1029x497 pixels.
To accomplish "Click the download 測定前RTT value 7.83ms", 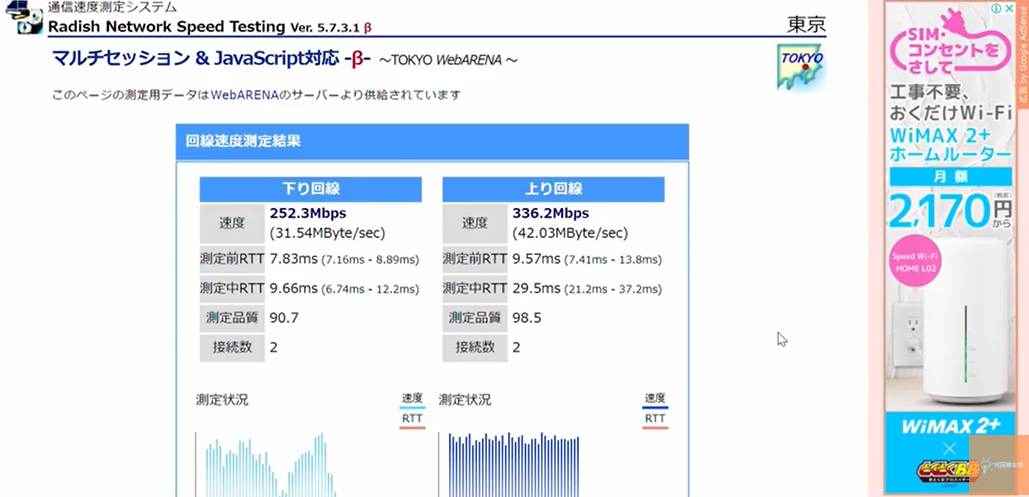I will pyautogui.click(x=293, y=259).
